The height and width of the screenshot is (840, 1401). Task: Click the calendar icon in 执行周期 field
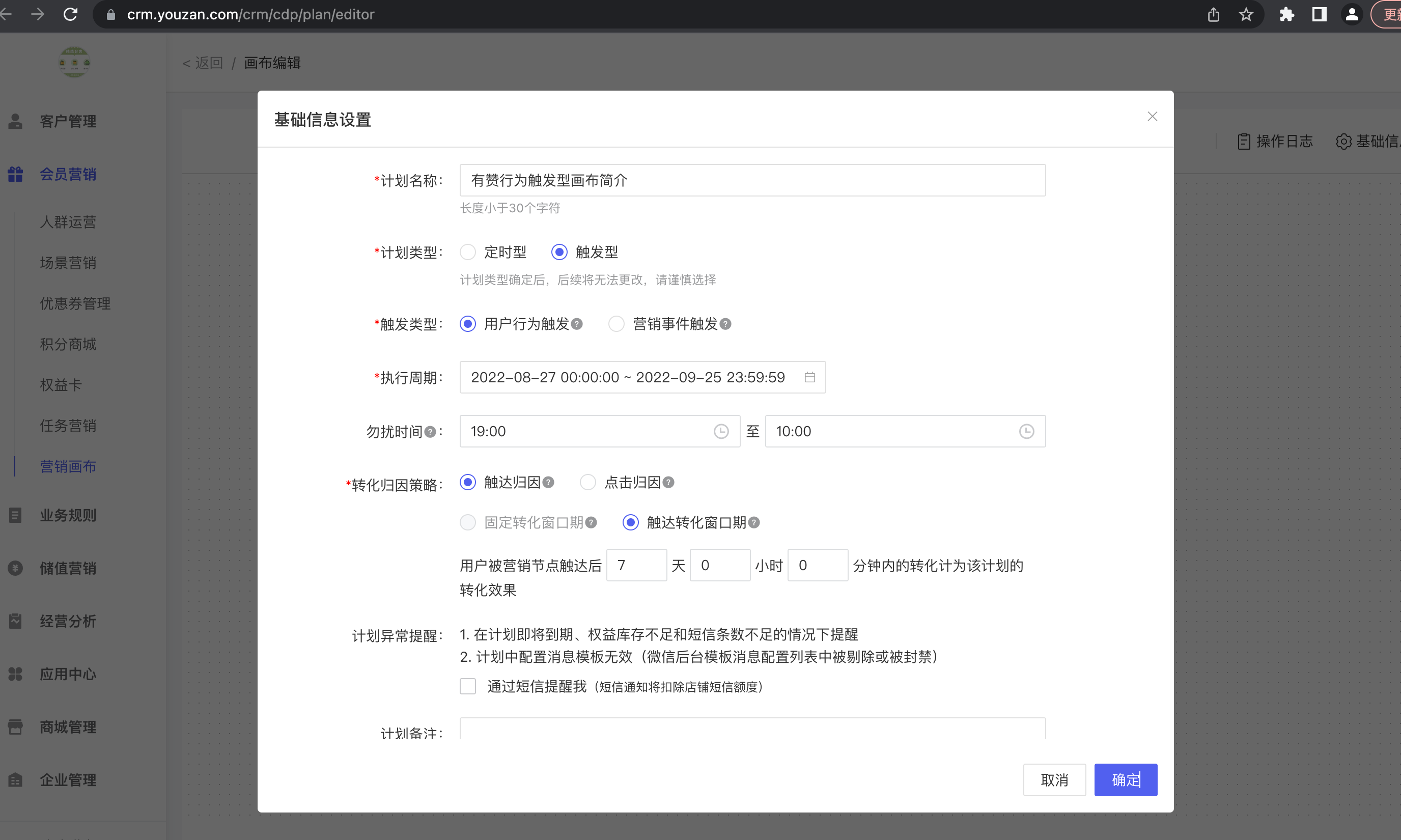810,377
